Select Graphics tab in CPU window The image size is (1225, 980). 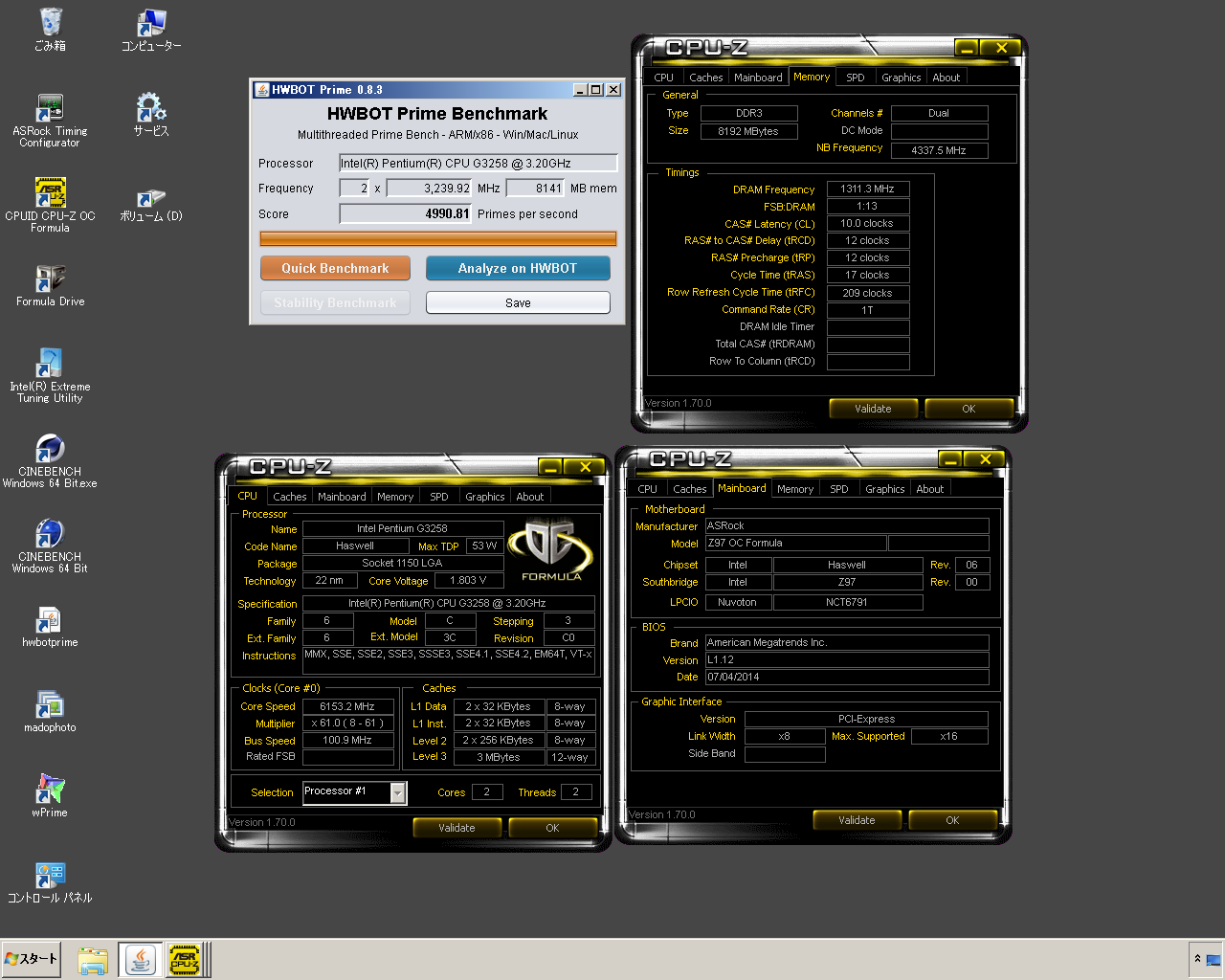pyautogui.click(x=484, y=497)
